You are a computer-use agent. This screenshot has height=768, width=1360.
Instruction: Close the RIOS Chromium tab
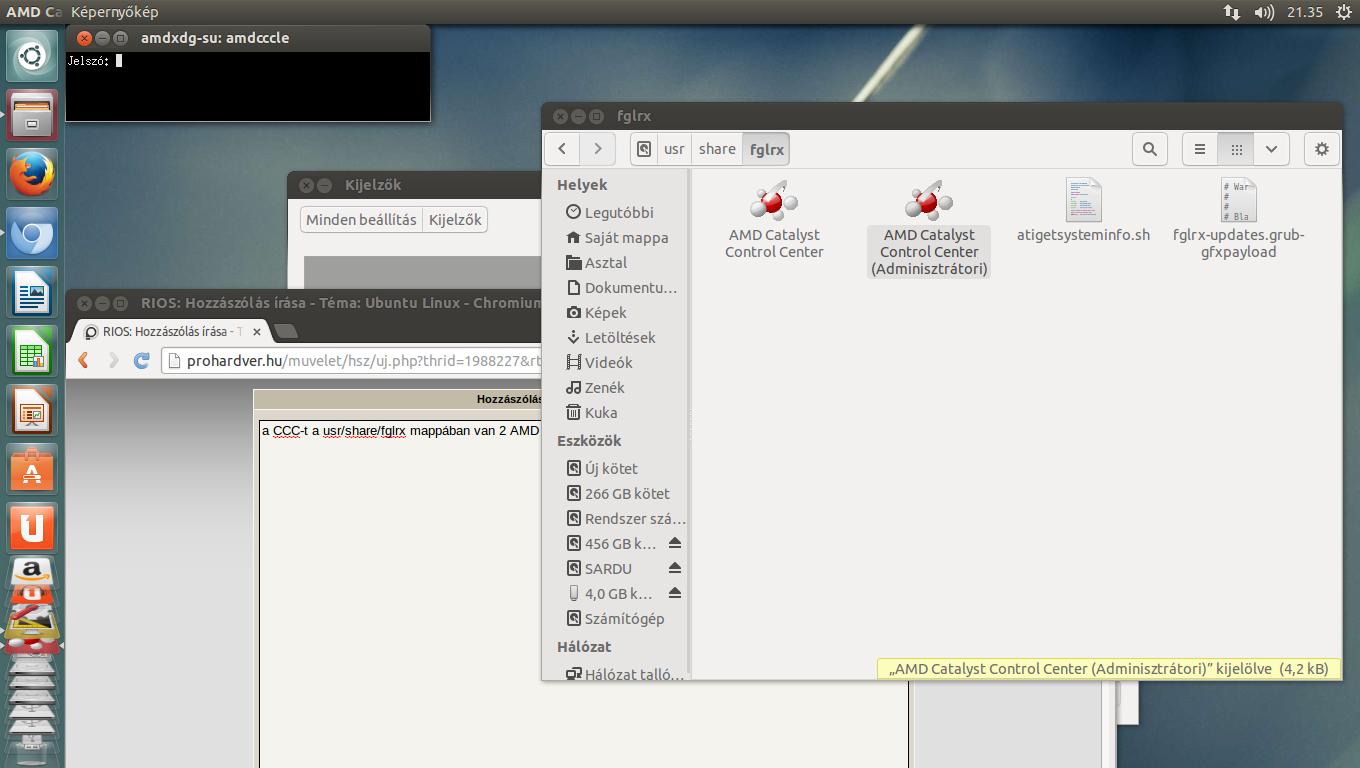pos(257,331)
